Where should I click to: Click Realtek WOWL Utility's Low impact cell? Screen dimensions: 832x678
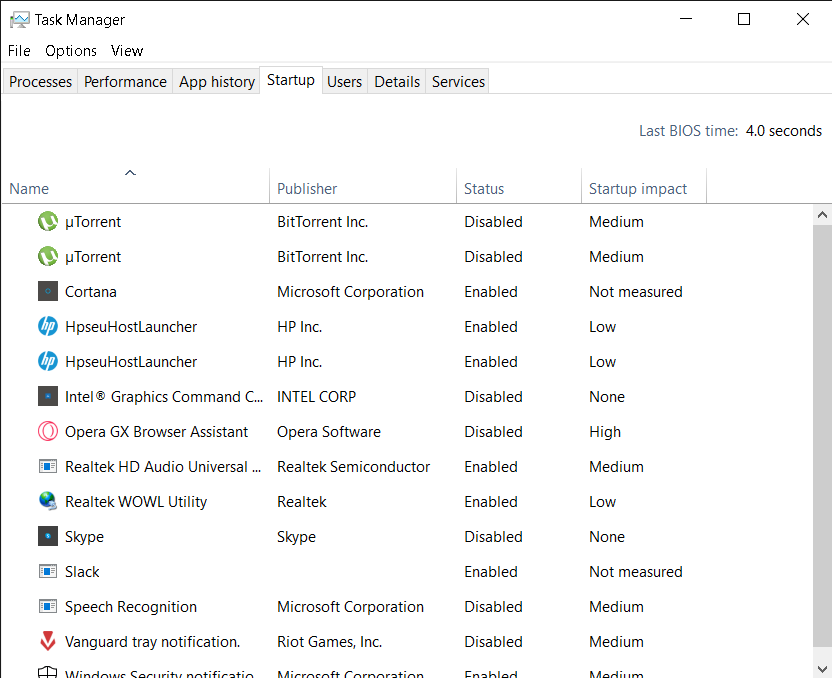click(603, 502)
